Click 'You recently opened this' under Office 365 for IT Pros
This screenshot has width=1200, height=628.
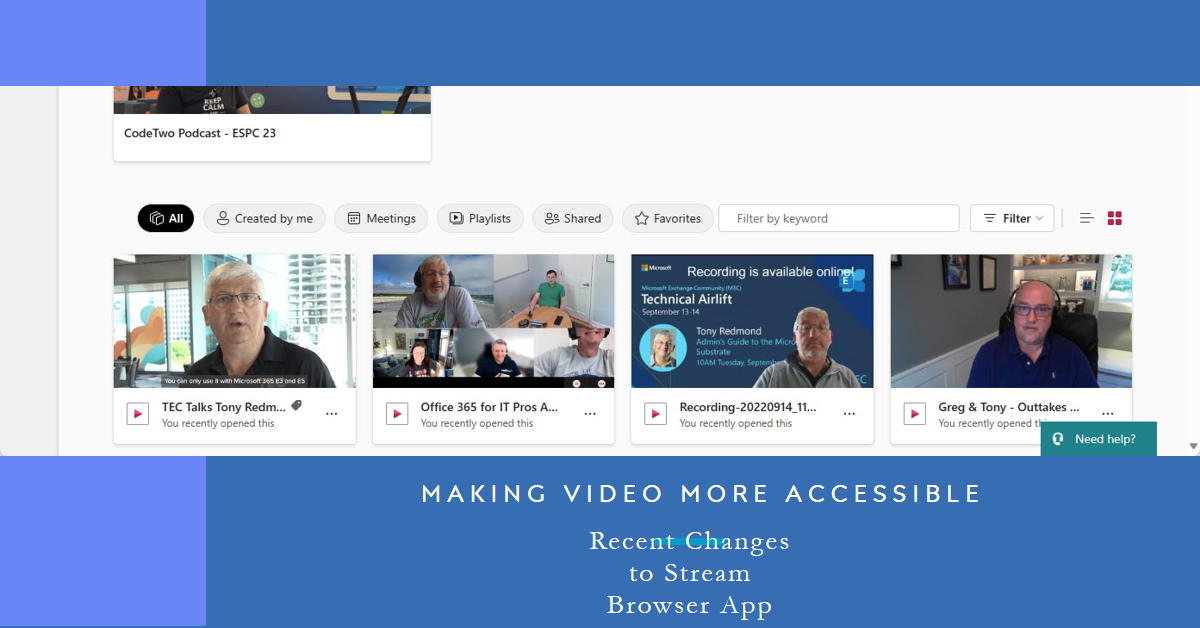(477, 423)
